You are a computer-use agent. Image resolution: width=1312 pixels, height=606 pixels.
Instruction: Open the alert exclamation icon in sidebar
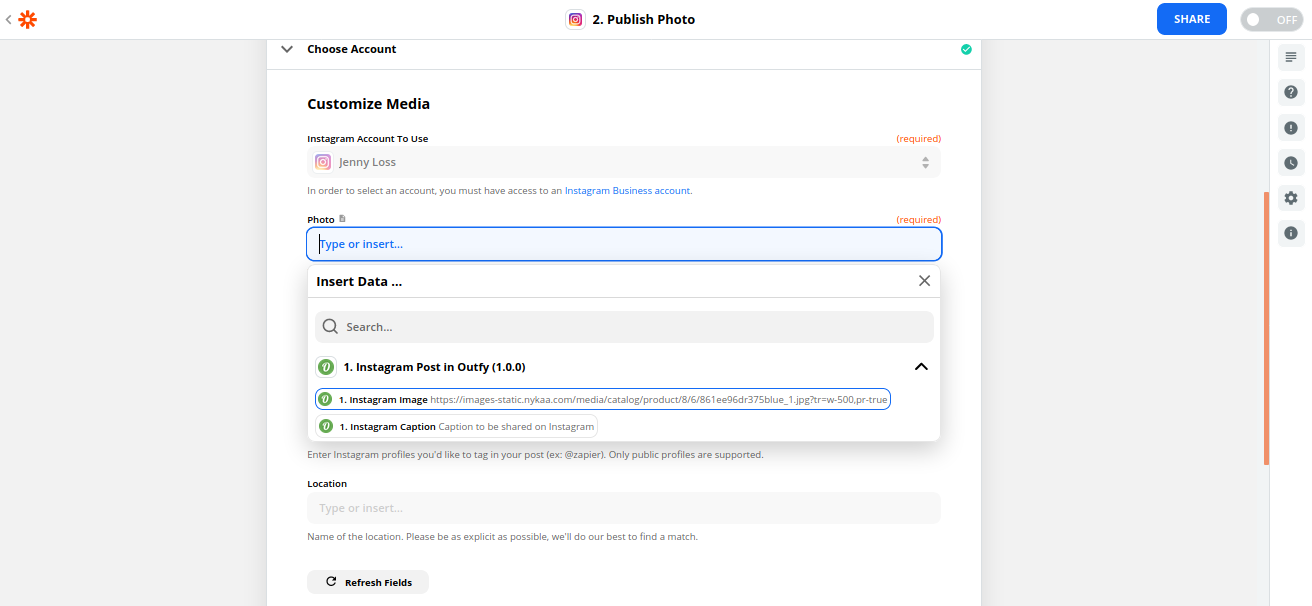(x=1291, y=128)
